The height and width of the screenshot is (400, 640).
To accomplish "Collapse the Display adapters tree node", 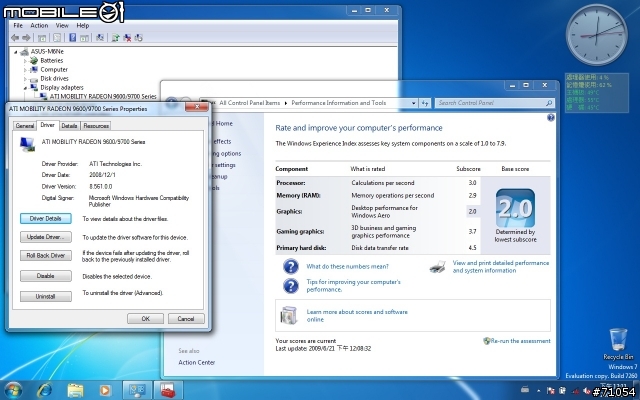I will pos(25,88).
